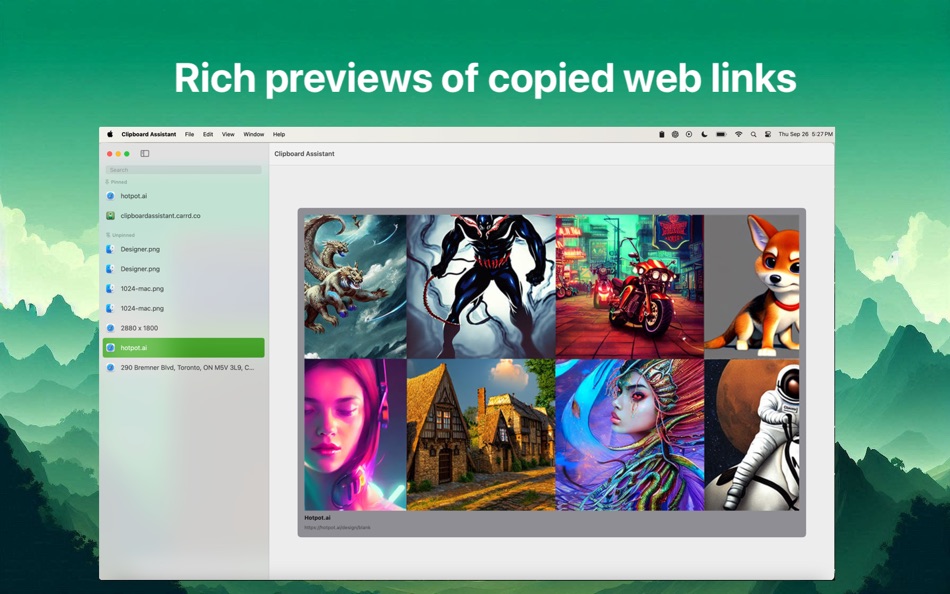Click the Unpinned section header
This screenshot has height=594, width=950.
point(120,235)
